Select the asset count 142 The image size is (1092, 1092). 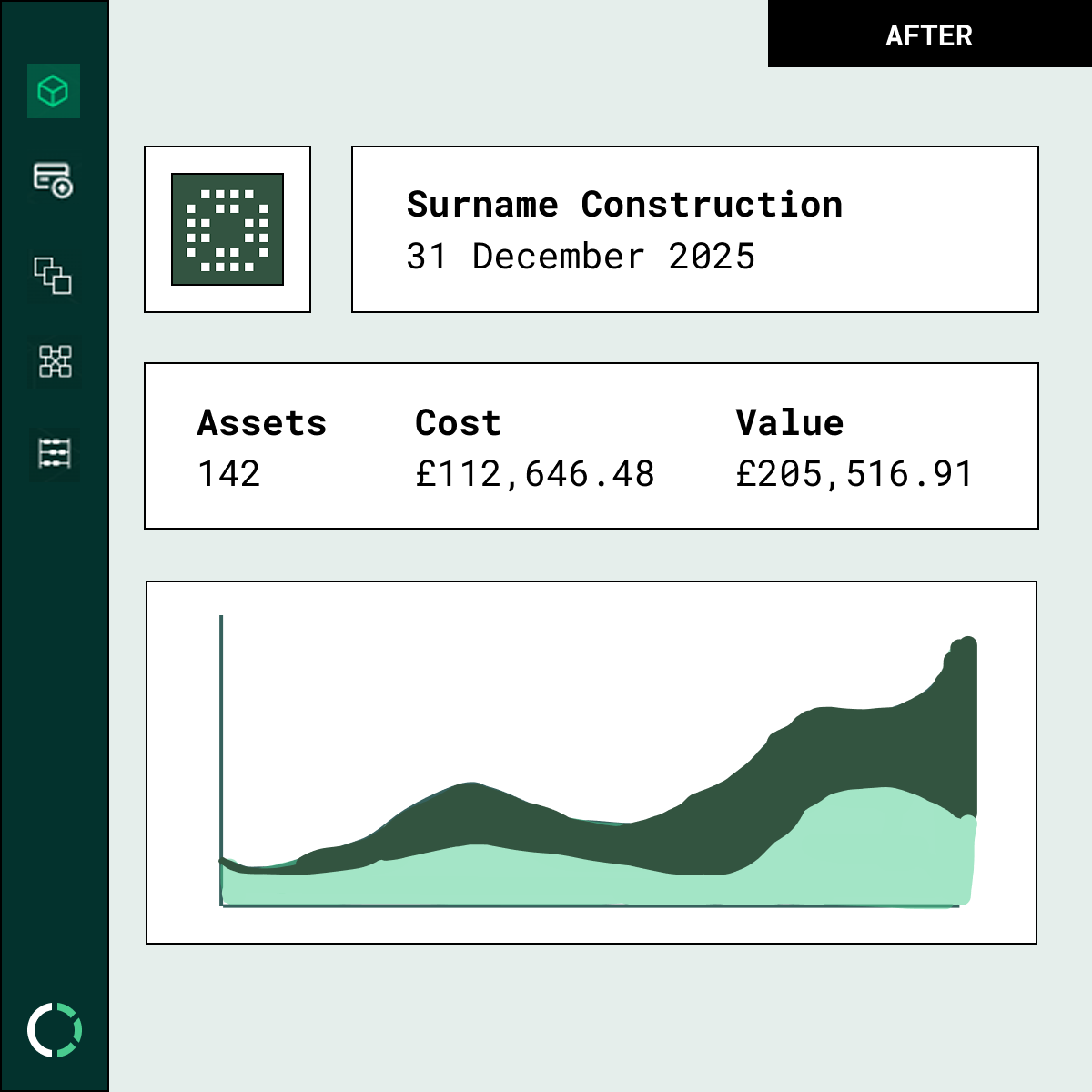tap(229, 474)
